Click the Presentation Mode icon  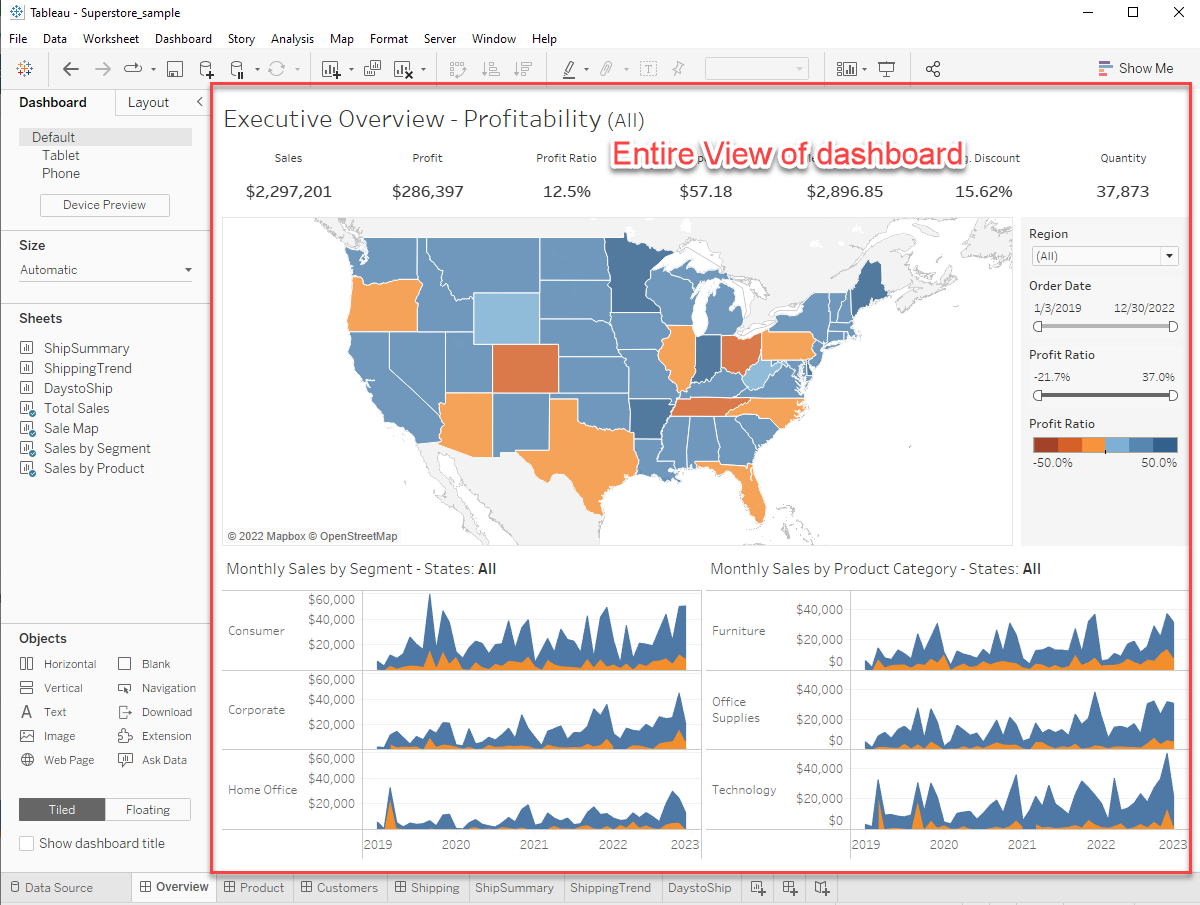pos(886,69)
